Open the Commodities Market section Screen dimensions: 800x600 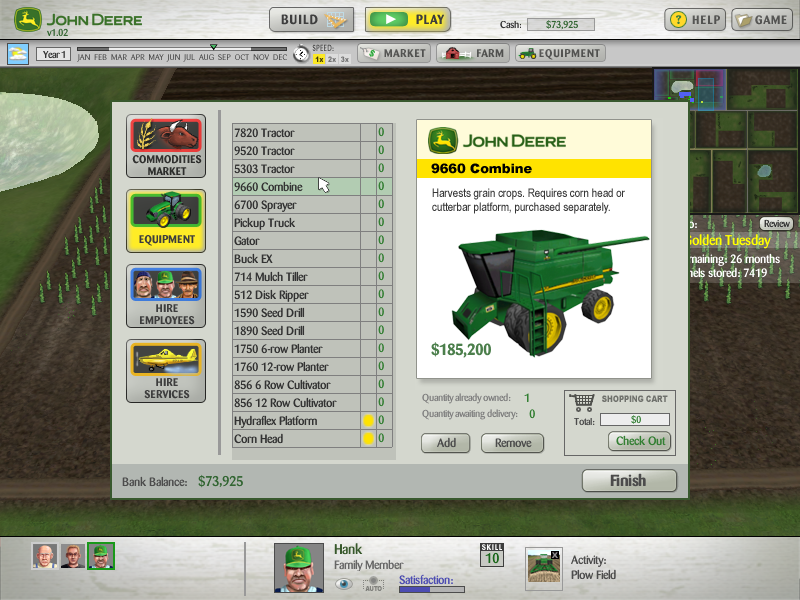166,146
